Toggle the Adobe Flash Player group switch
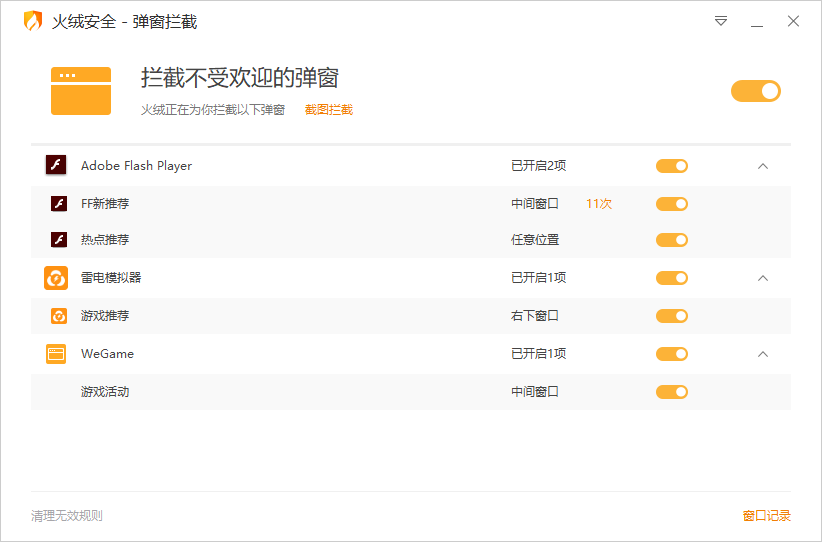Image resolution: width=822 pixels, height=542 pixels. point(672,166)
